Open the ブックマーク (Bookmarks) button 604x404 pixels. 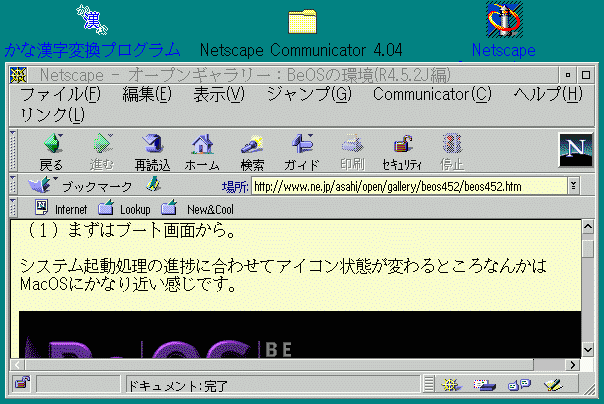tap(80, 186)
